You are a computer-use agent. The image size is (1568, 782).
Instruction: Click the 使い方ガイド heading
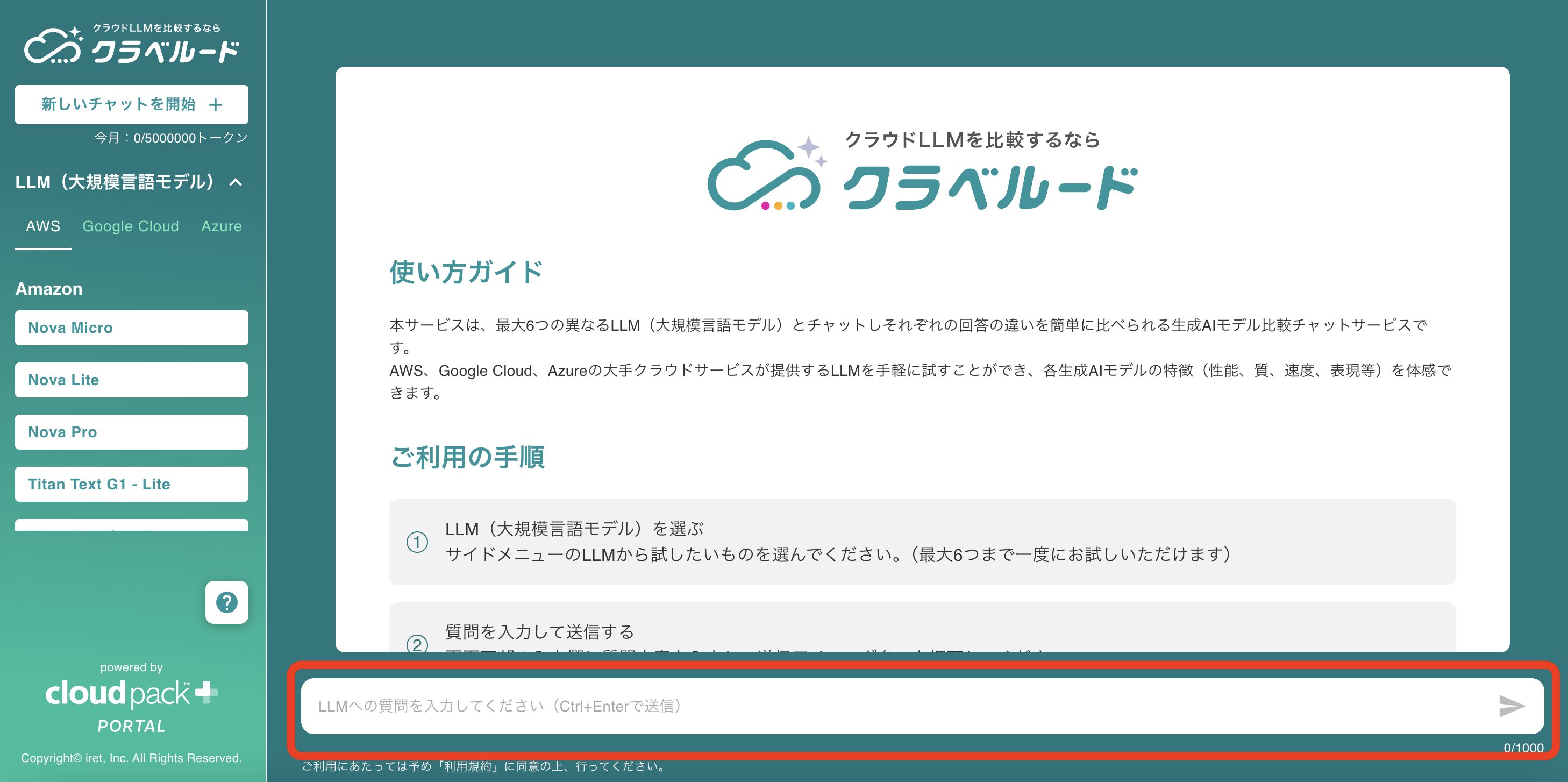466,272
